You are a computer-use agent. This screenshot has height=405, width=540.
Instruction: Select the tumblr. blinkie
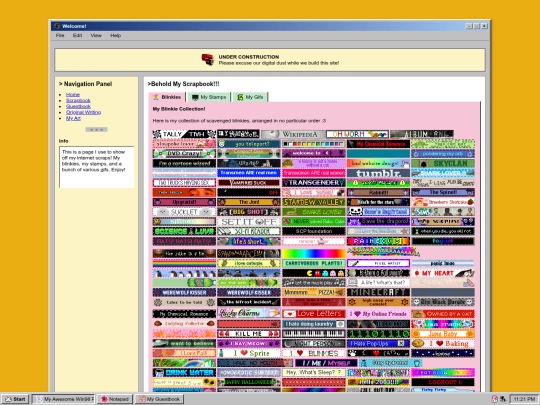378,173
